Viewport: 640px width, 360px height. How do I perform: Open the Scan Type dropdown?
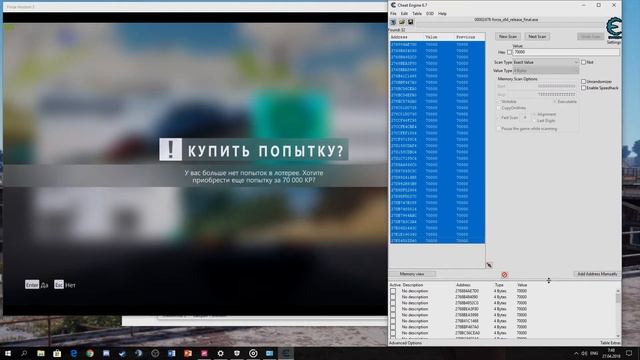546,62
